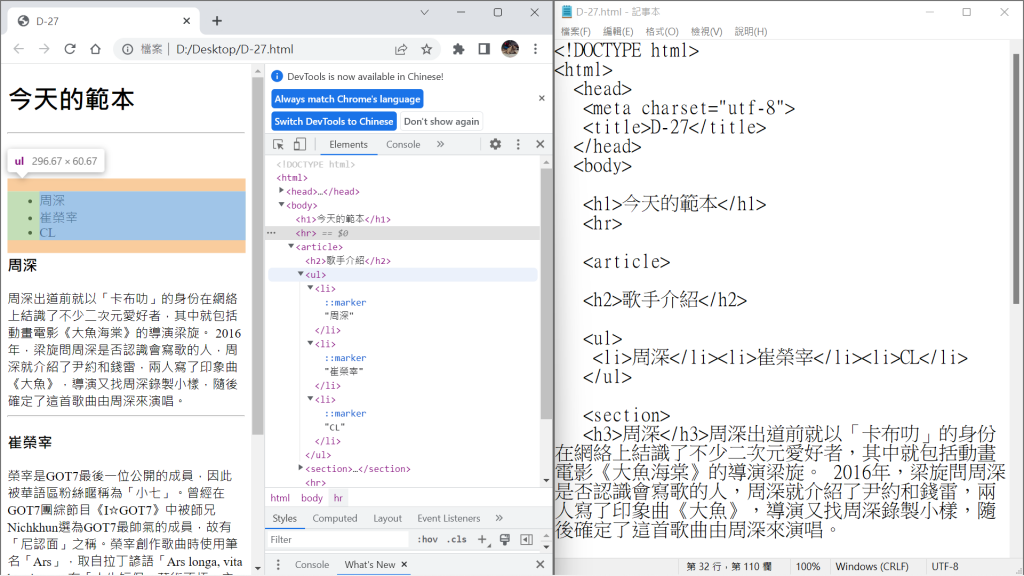
Task: Go back to previous page in Chrome
Action: 19,49
